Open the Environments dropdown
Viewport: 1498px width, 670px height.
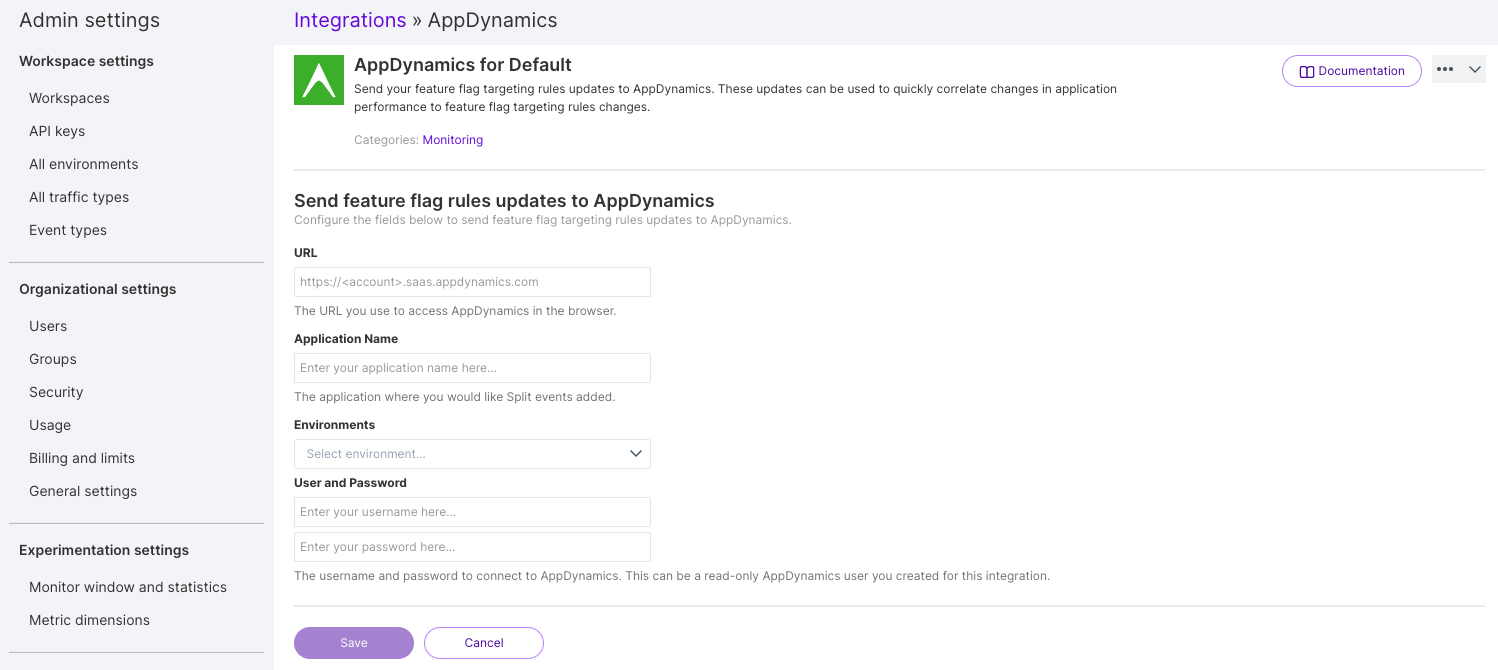tap(472, 454)
